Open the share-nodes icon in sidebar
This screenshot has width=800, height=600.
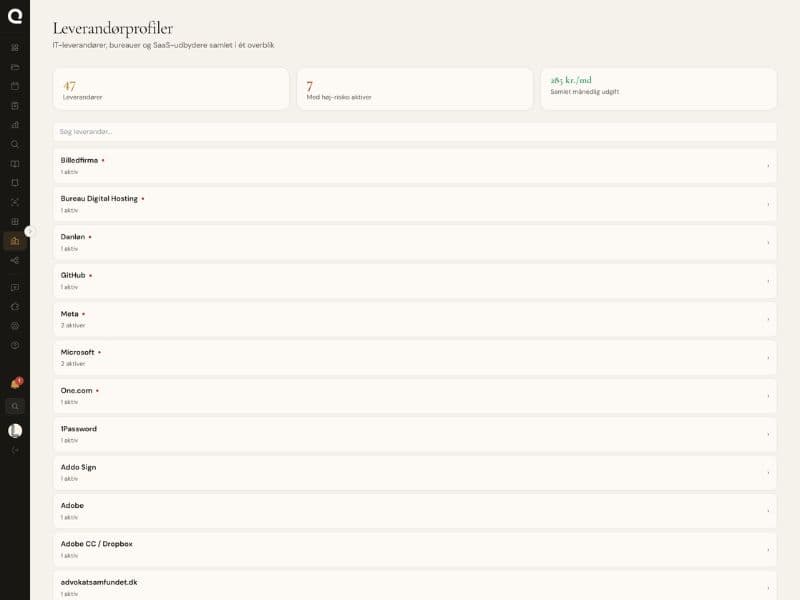(15, 260)
